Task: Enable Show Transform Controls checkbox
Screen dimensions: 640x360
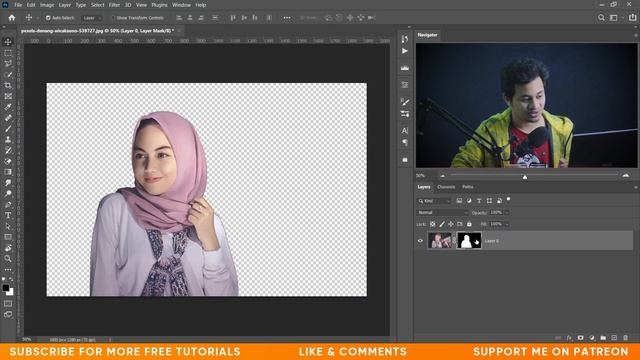Action: click(113, 18)
